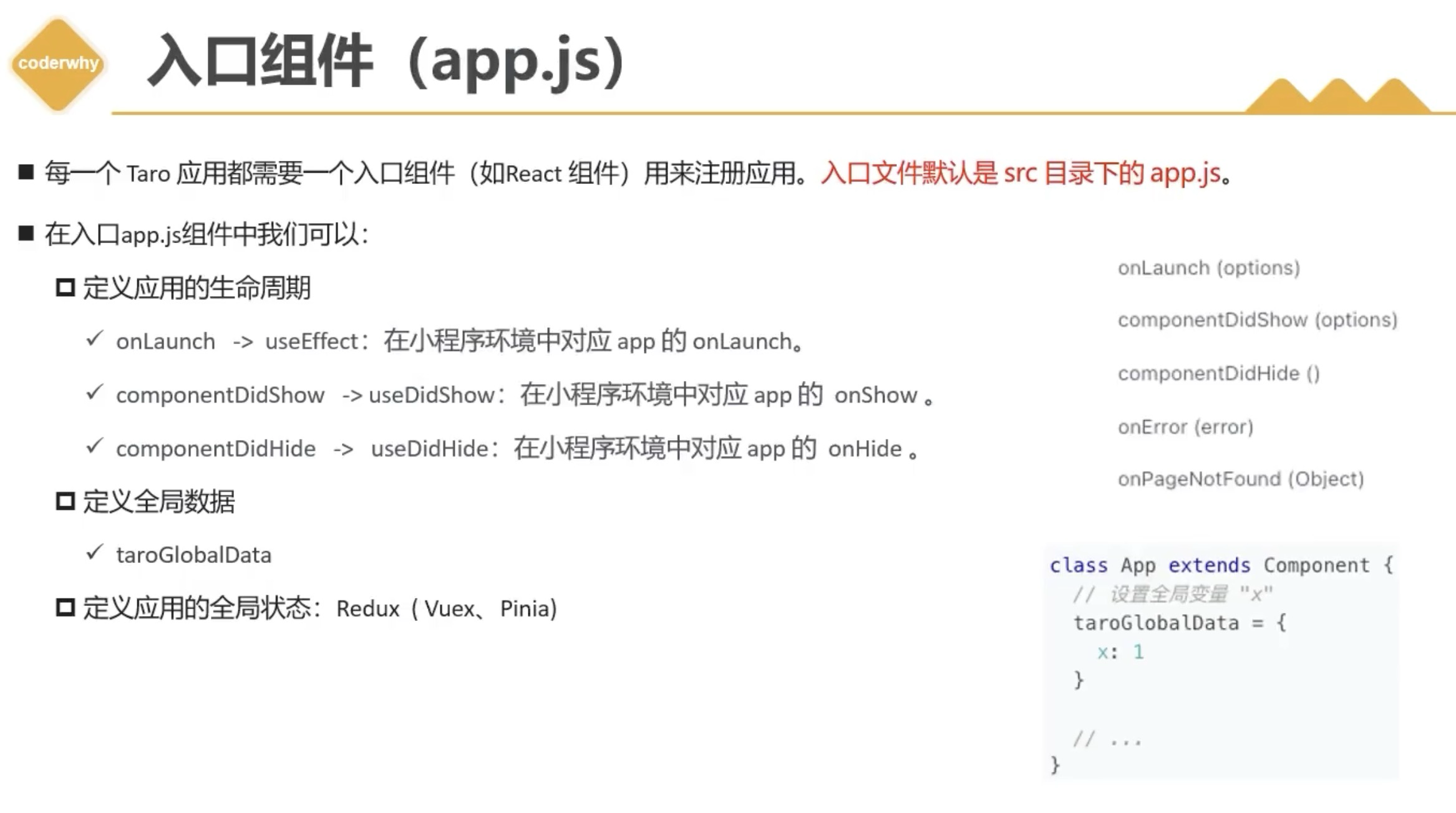Click the line 定义应用的全局状态: Redux

(320, 609)
